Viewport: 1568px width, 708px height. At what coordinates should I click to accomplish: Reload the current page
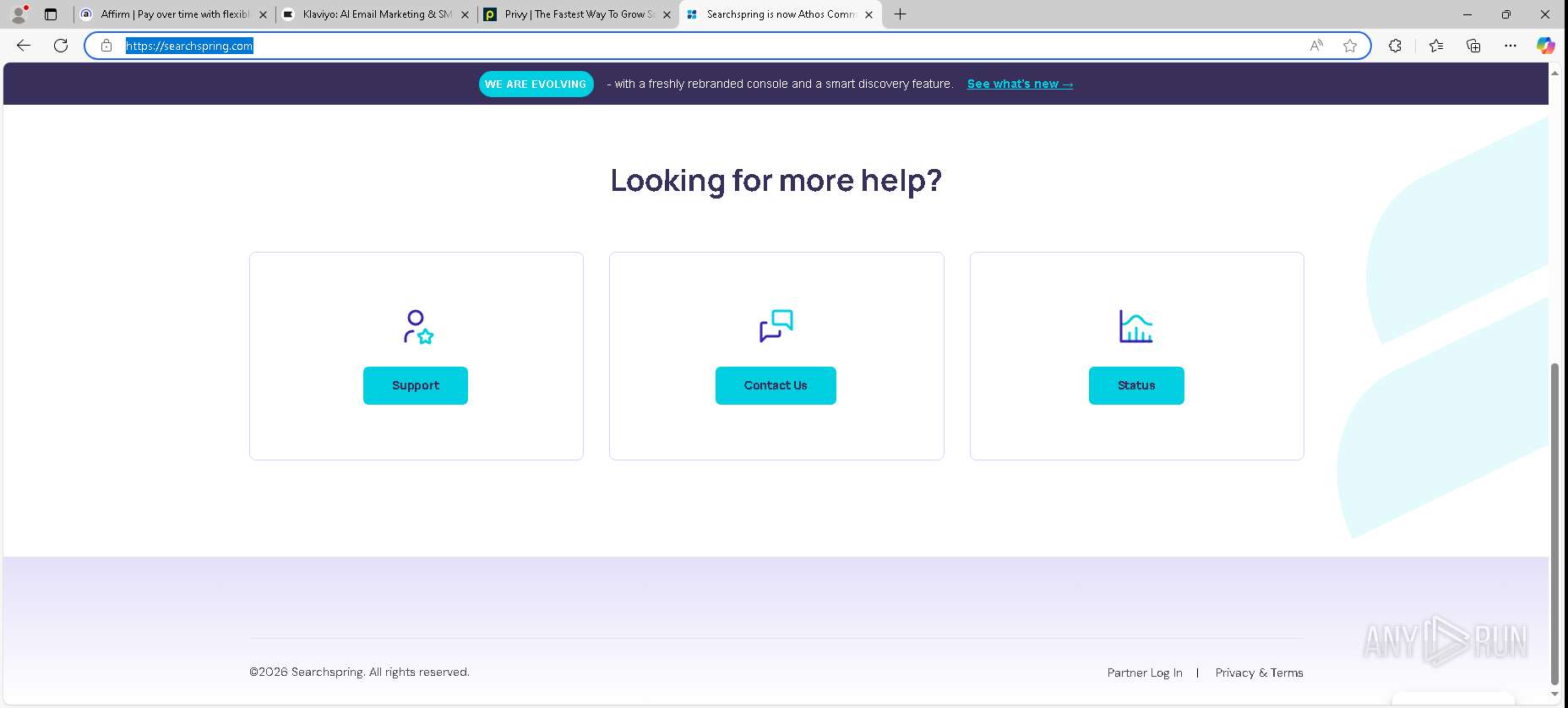tap(61, 46)
